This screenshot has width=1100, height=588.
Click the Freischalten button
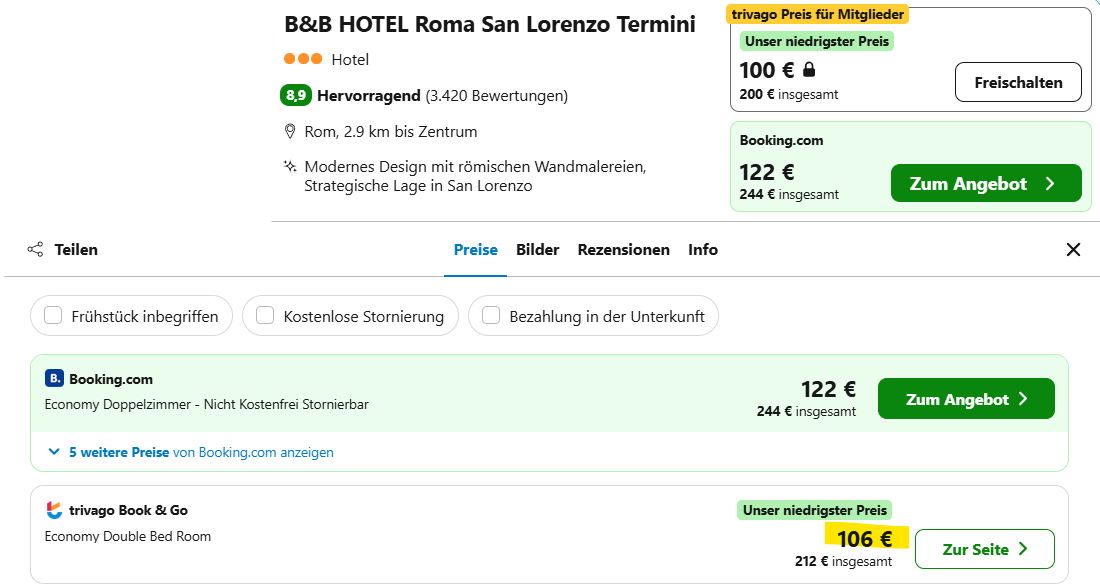tap(1018, 82)
